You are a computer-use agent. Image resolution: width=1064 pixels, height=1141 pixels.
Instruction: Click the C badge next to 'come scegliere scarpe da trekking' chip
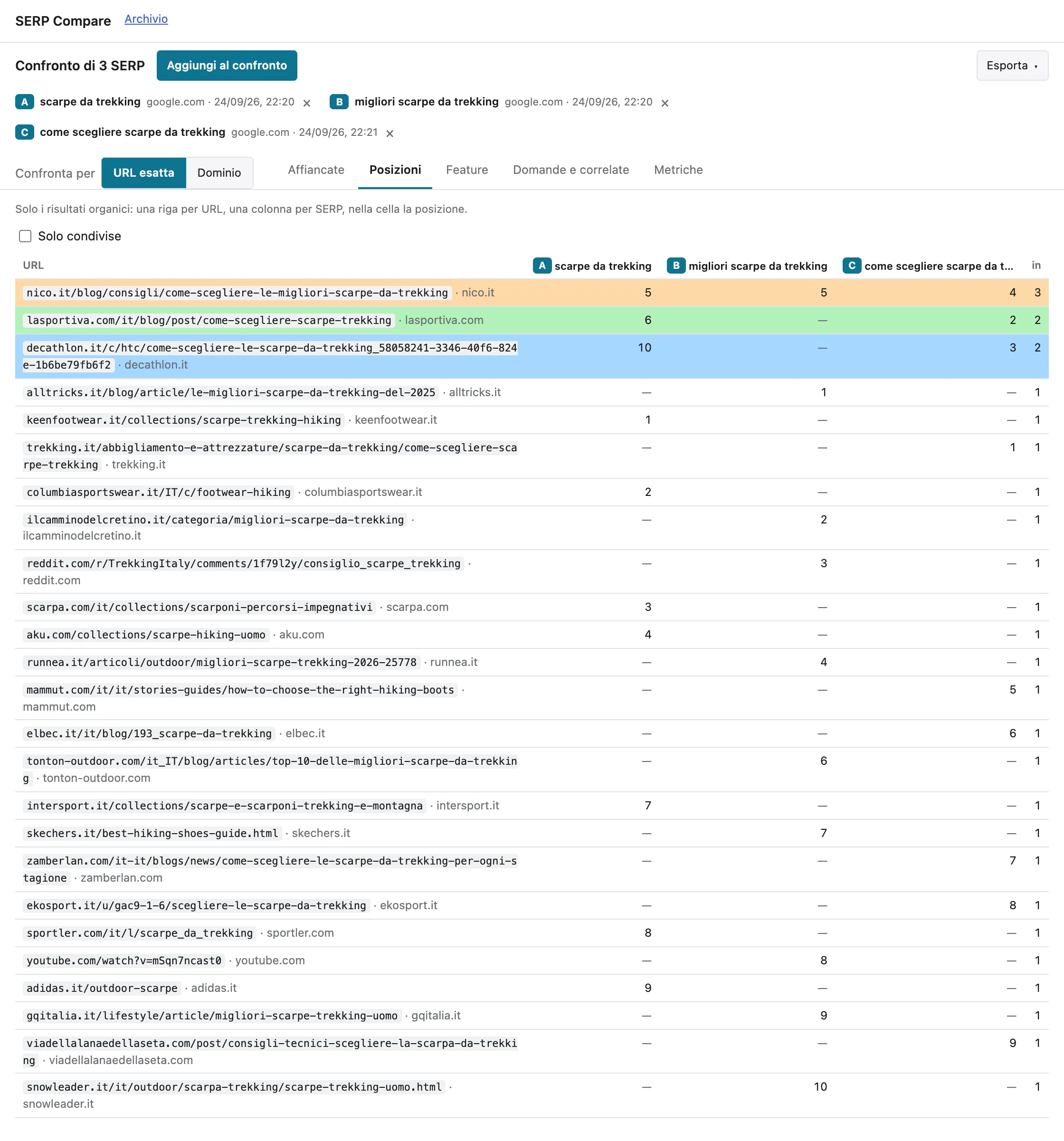click(25, 133)
